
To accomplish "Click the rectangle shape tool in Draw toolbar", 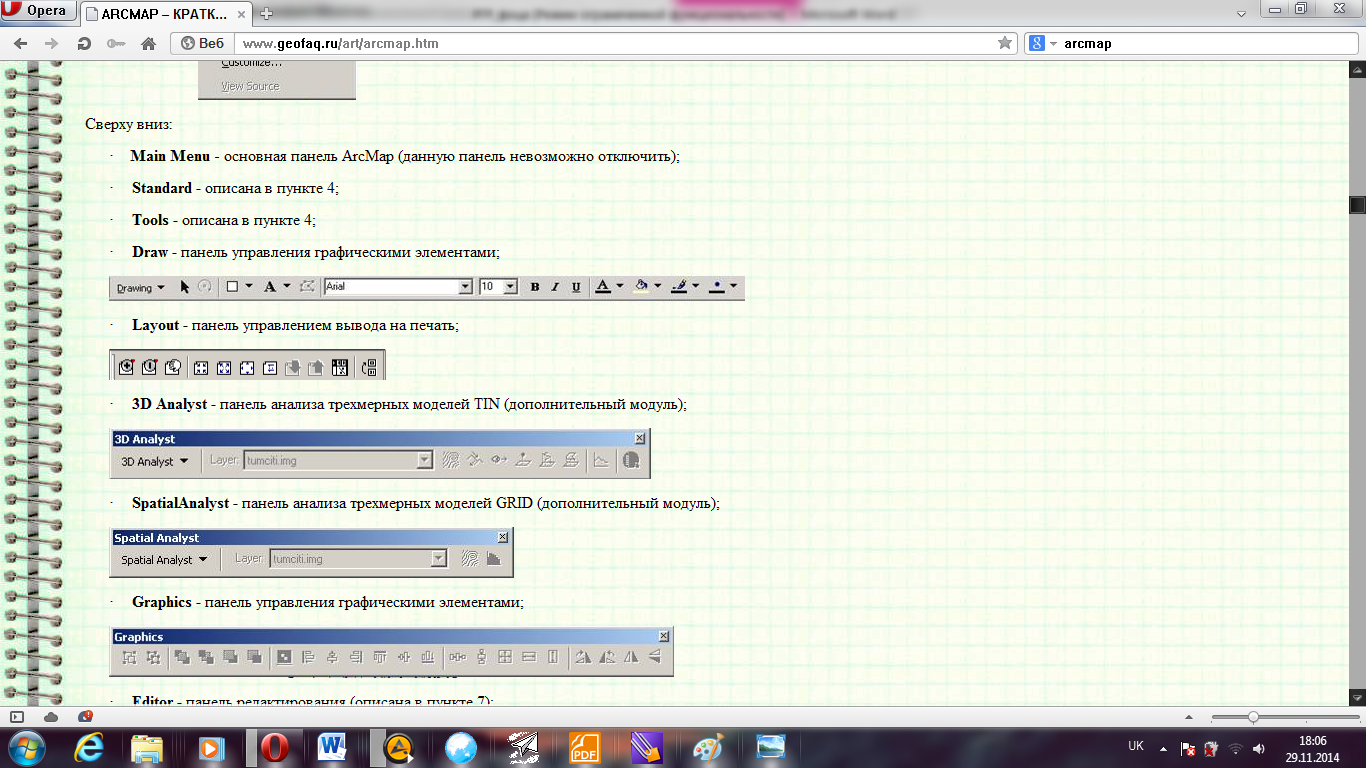I will pos(232,287).
